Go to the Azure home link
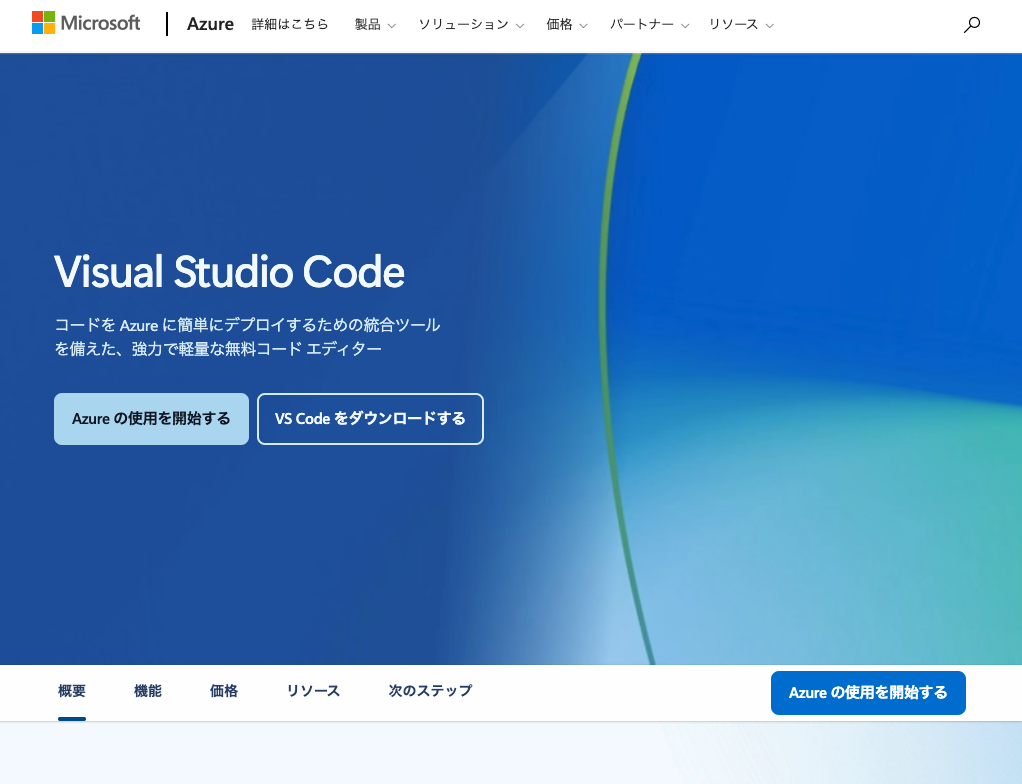The height and width of the screenshot is (784, 1022). (210, 25)
